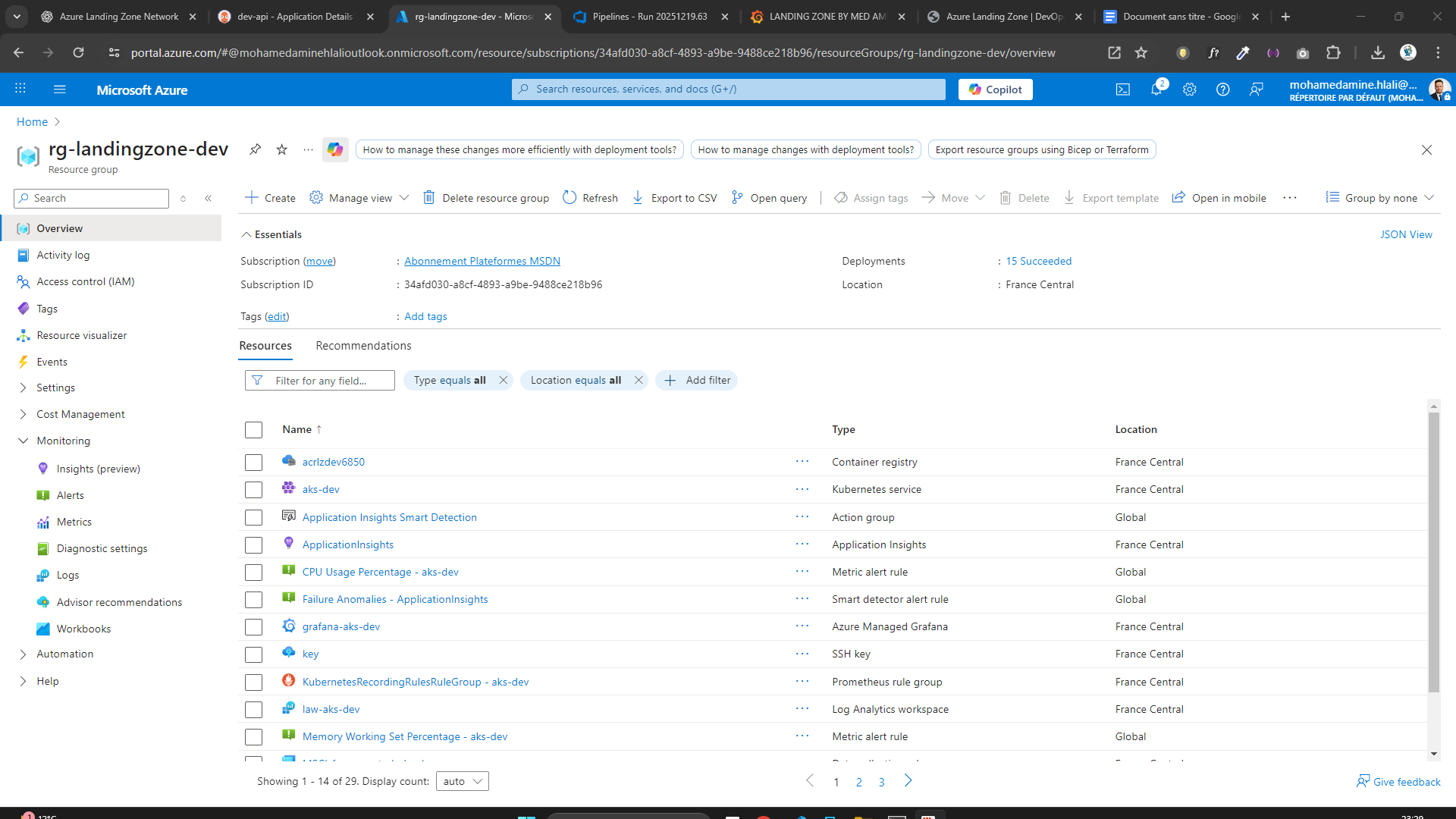Open the Assign tags icon
Screen dimensions: 1456x819
pyautogui.click(x=840, y=197)
